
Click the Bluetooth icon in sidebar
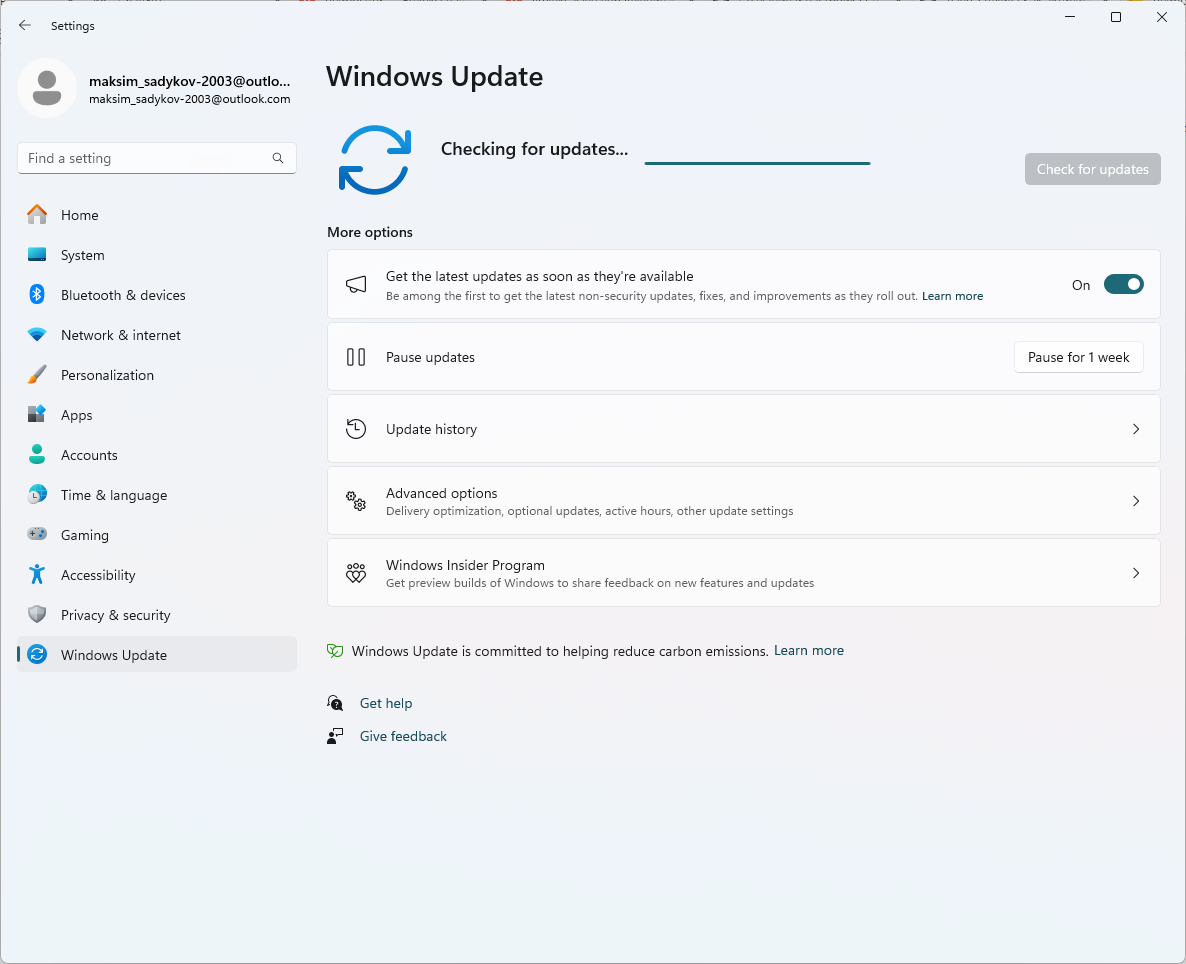click(37, 294)
